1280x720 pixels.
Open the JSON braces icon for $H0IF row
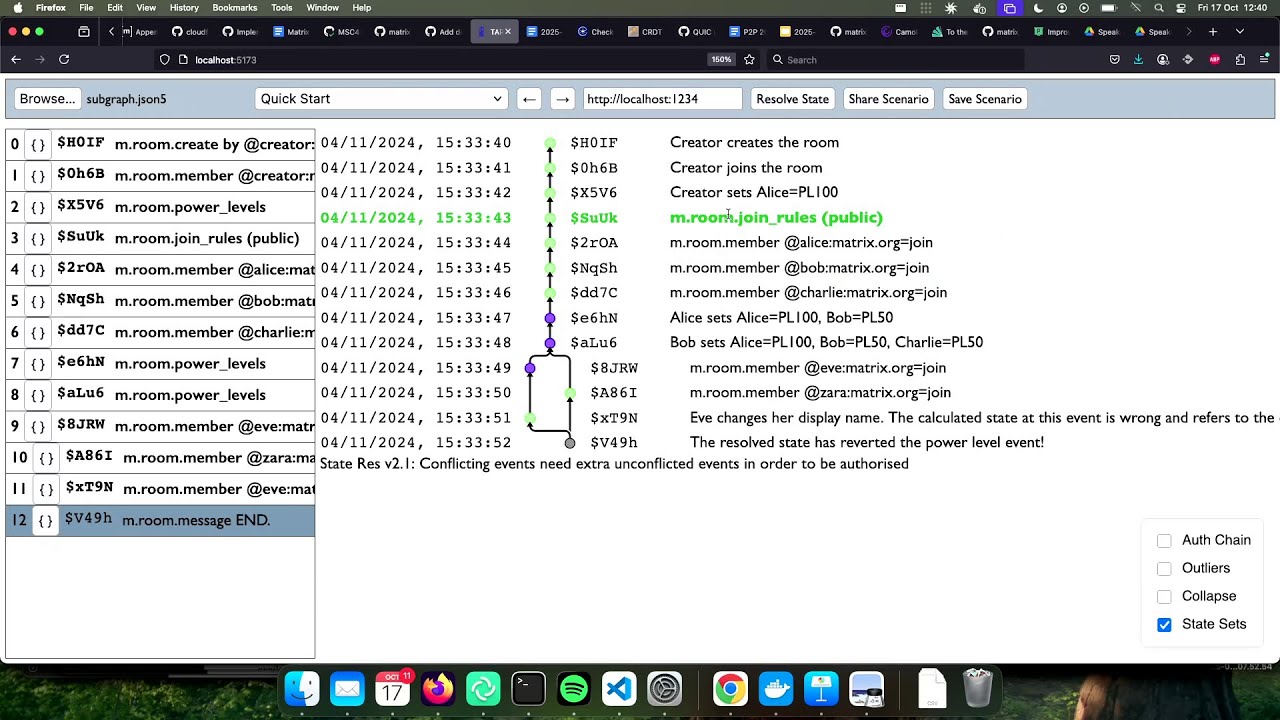point(38,145)
